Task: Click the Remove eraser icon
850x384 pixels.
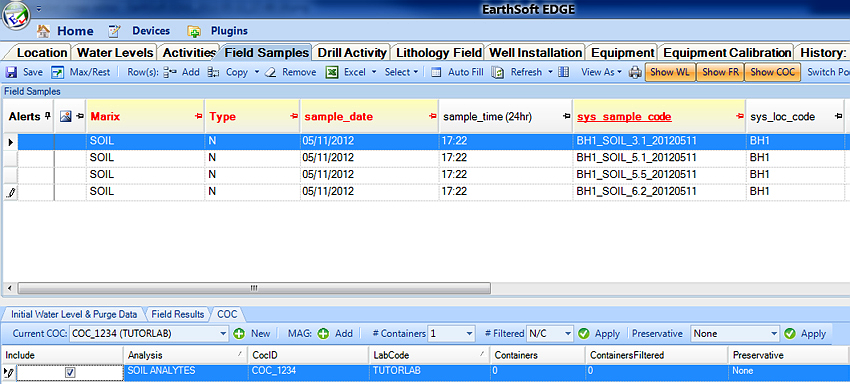Action: point(272,72)
